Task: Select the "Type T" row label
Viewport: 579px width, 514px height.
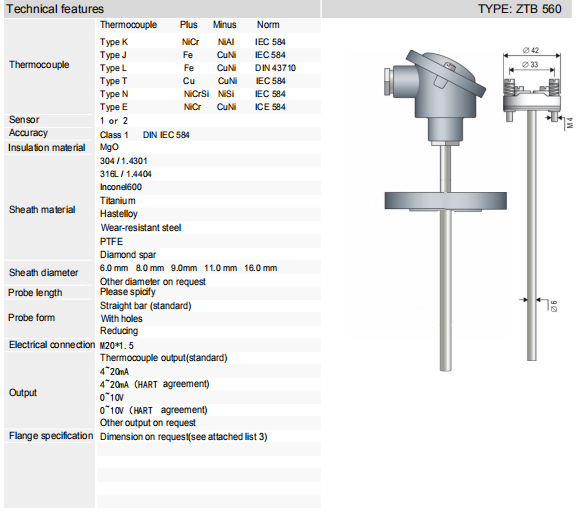Action: (113, 81)
